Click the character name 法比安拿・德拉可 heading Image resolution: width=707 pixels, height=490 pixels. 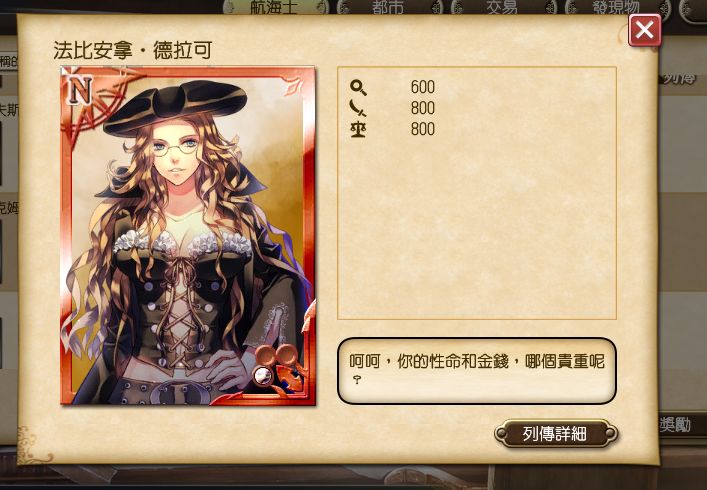133,50
